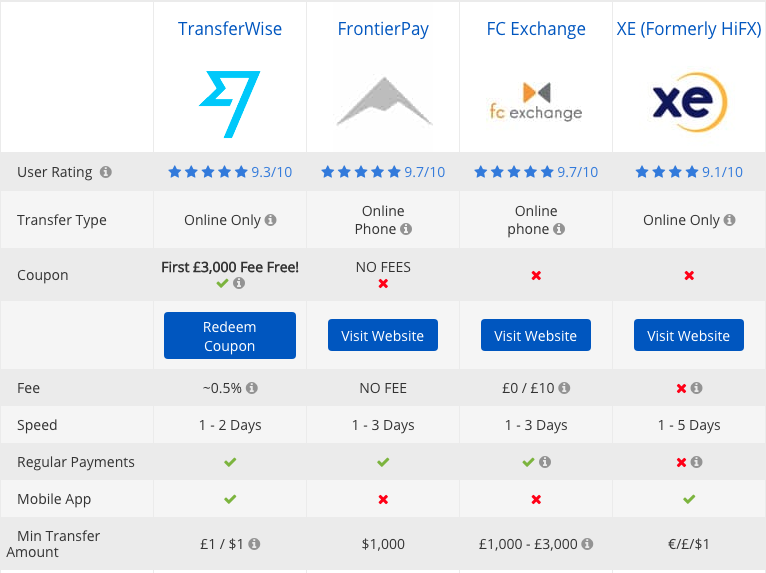Image resolution: width=766 pixels, height=573 pixels.
Task: Open the FC Exchange title link
Action: click(536, 29)
